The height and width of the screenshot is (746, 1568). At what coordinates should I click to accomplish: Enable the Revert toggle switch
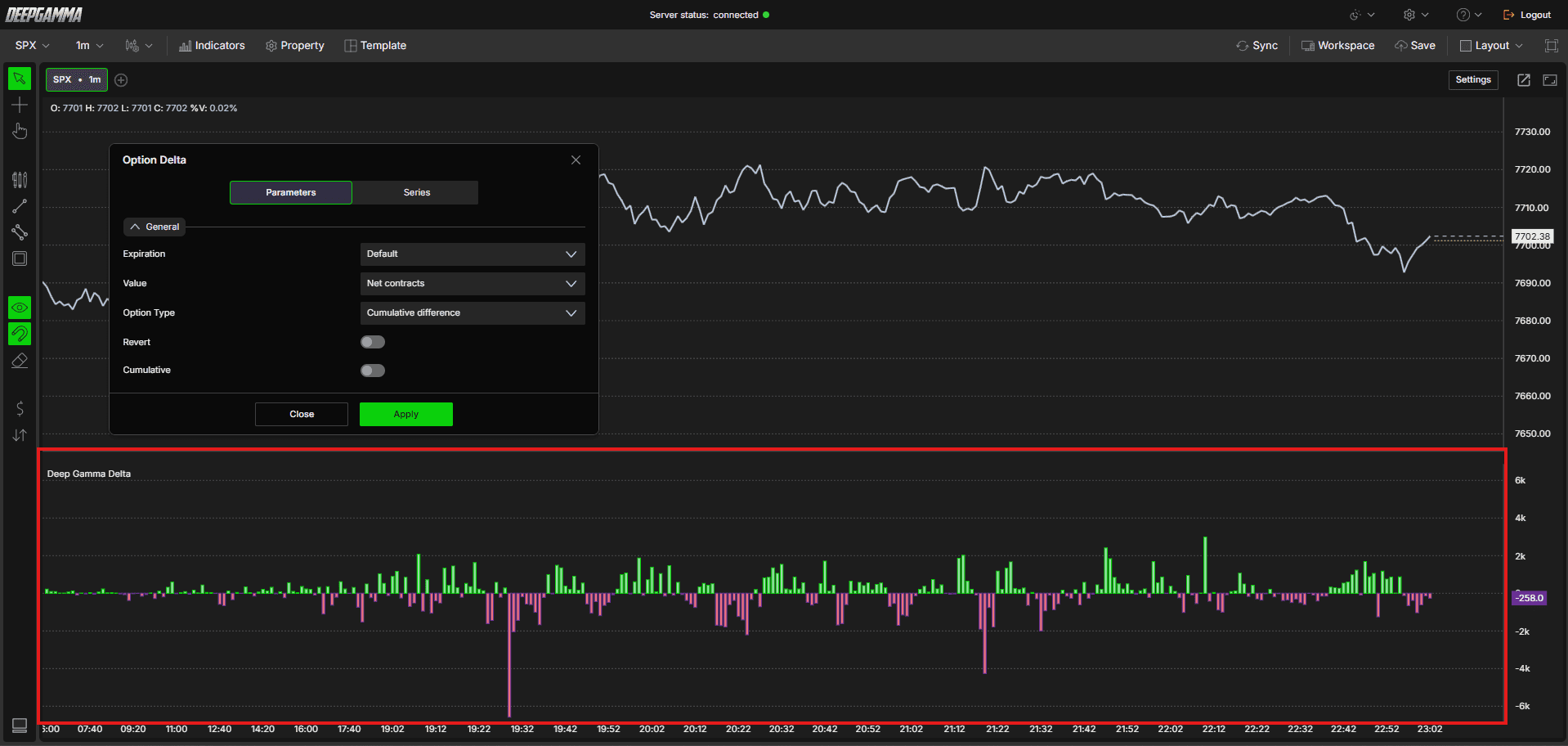pos(373,342)
